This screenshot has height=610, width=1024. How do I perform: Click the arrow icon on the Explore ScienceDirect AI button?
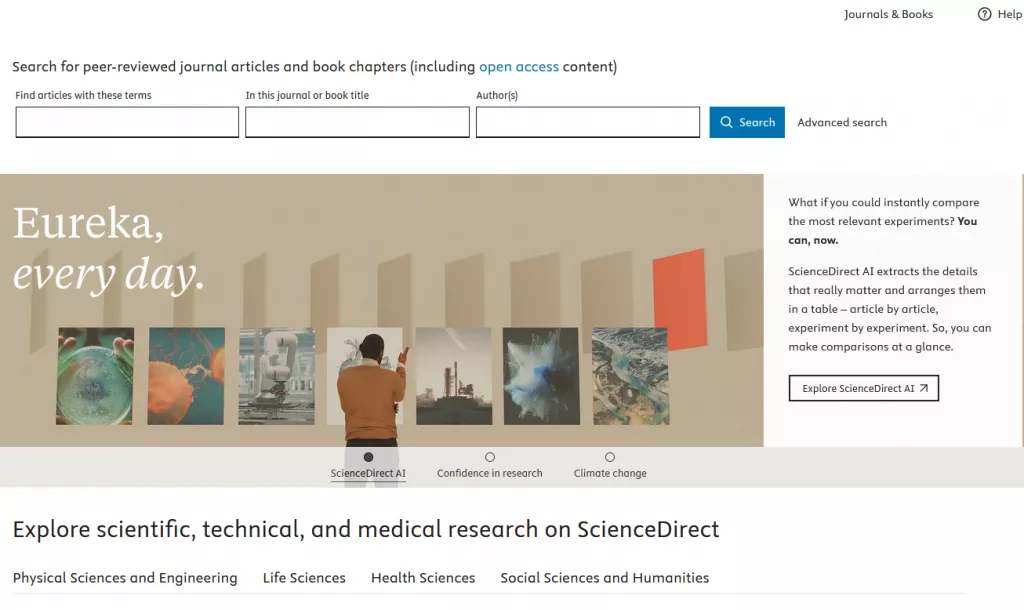(x=923, y=388)
